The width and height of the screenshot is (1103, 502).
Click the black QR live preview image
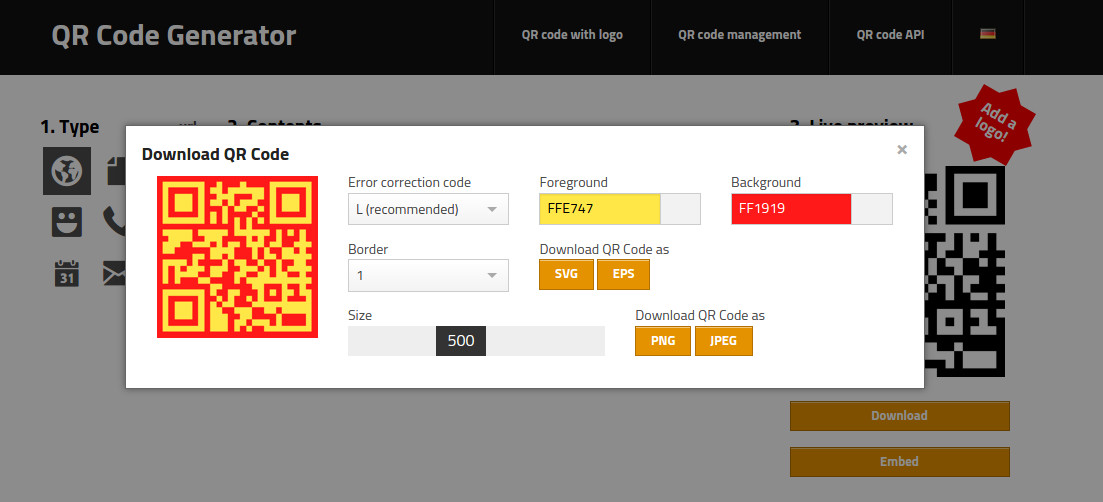click(x=964, y=271)
